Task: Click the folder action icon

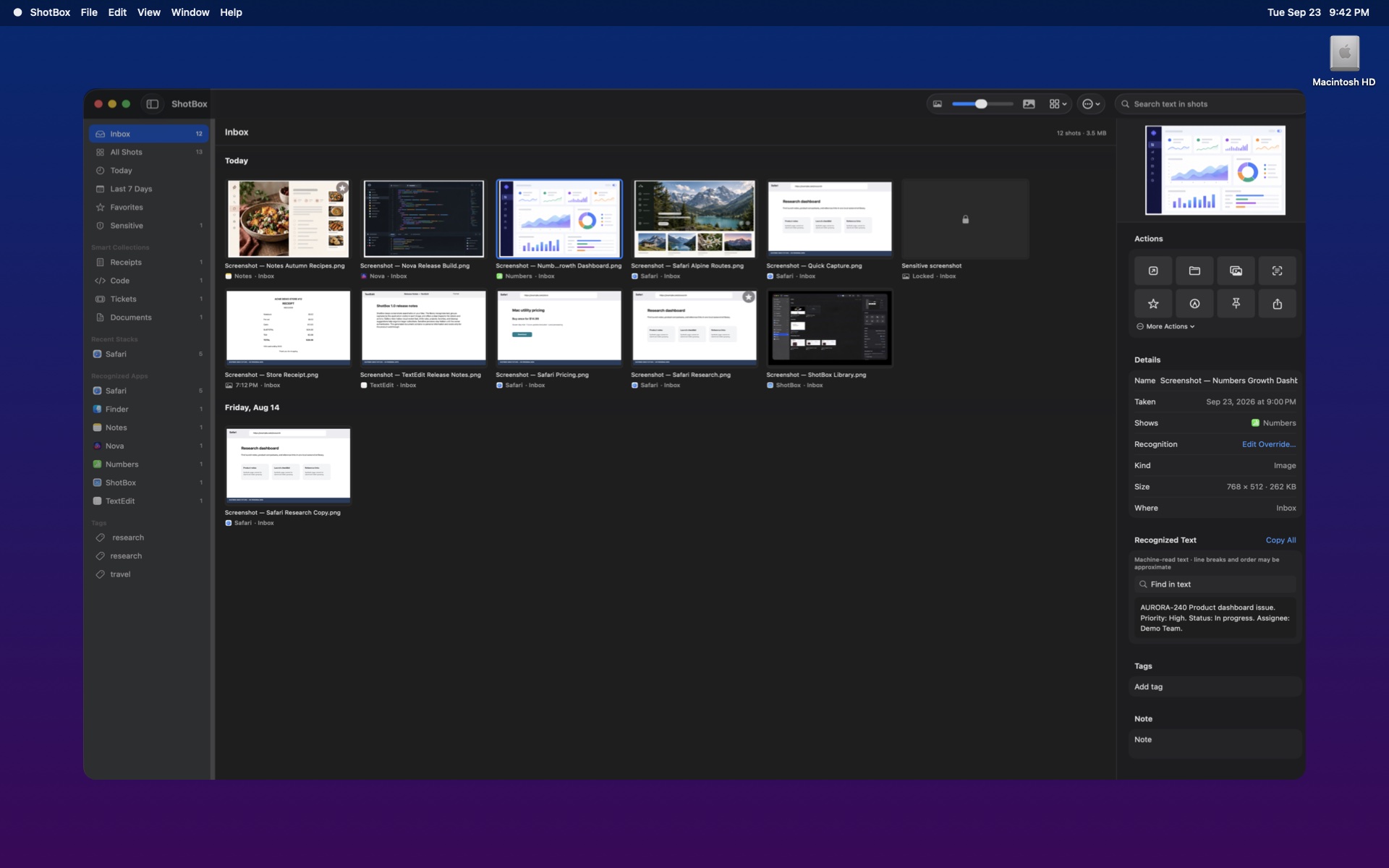Action: point(1194,271)
